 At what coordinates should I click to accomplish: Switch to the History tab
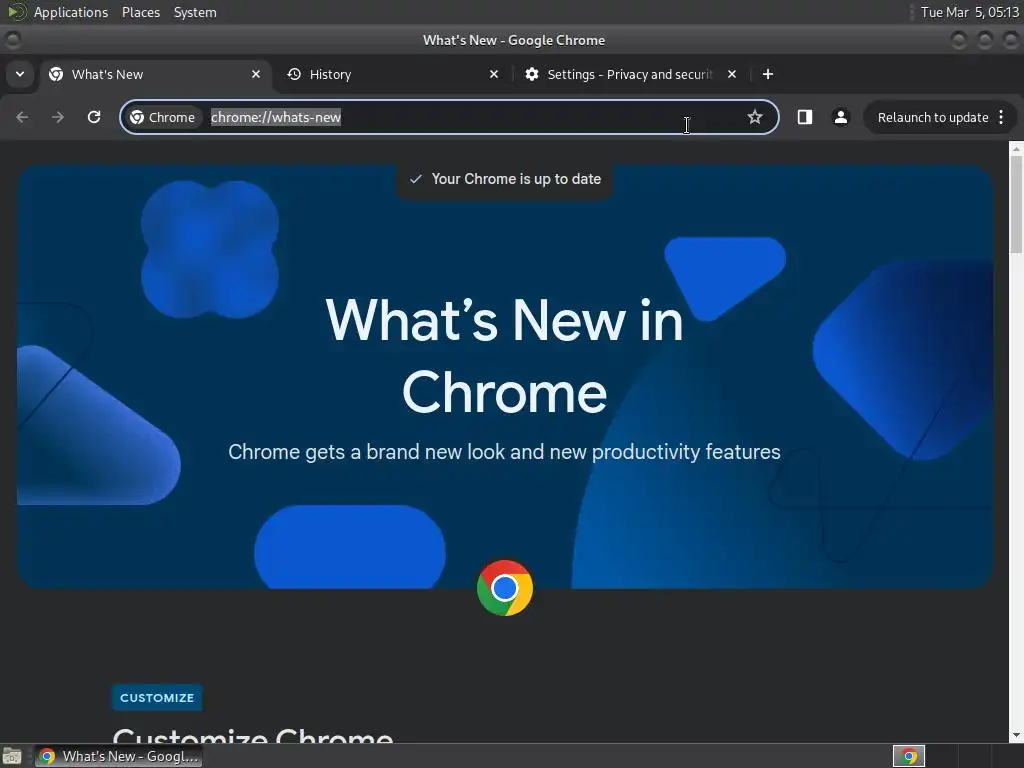tap(393, 74)
